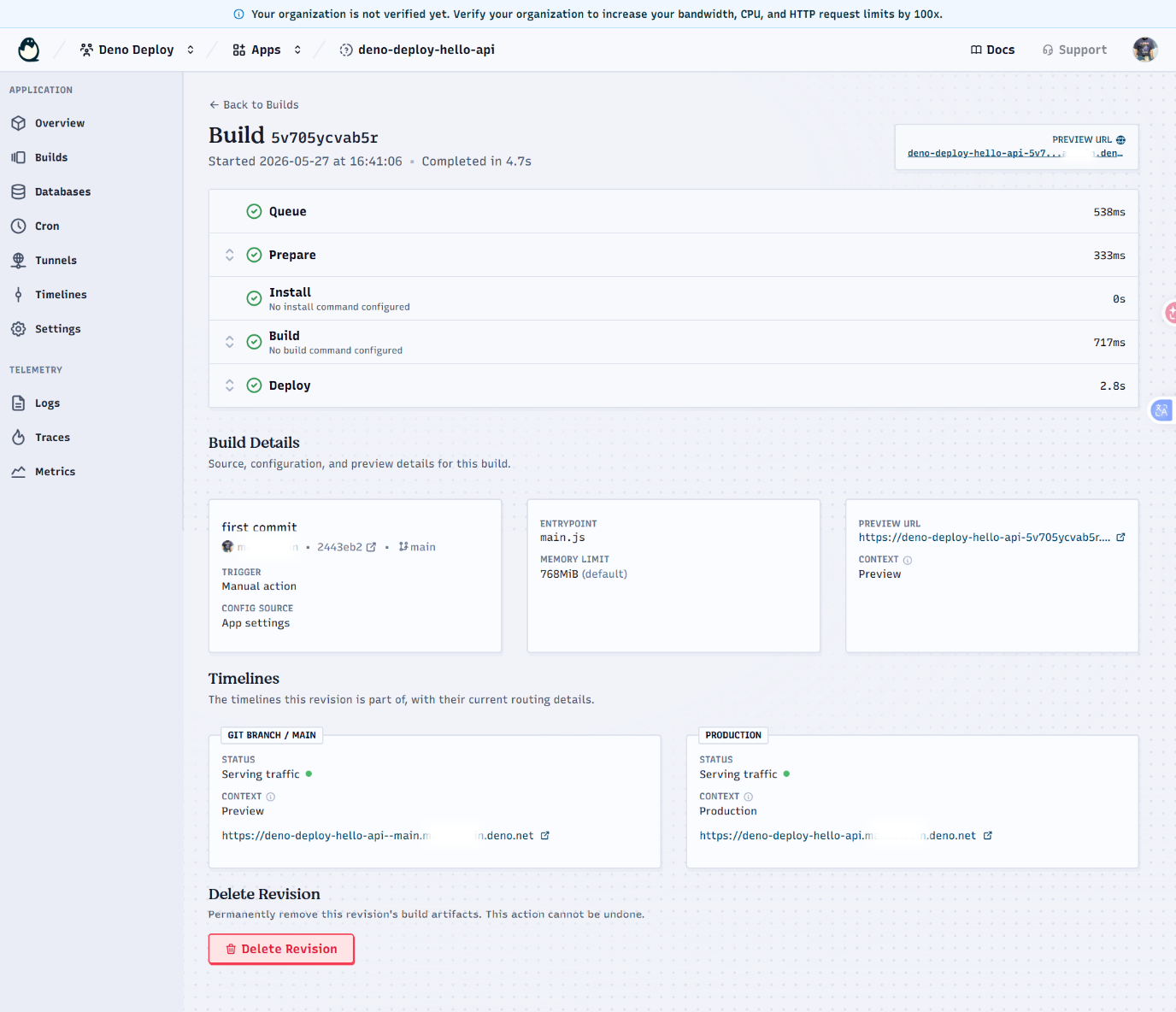The image size is (1176, 1012).
Task: Click the Deno logo icon
Action: point(29,50)
